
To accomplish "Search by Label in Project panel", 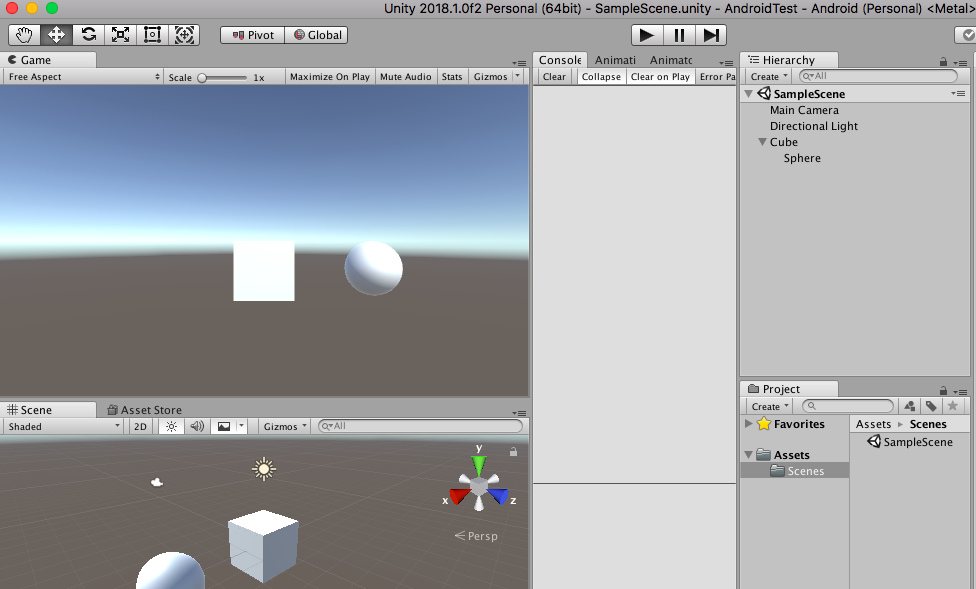I will coord(931,406).
